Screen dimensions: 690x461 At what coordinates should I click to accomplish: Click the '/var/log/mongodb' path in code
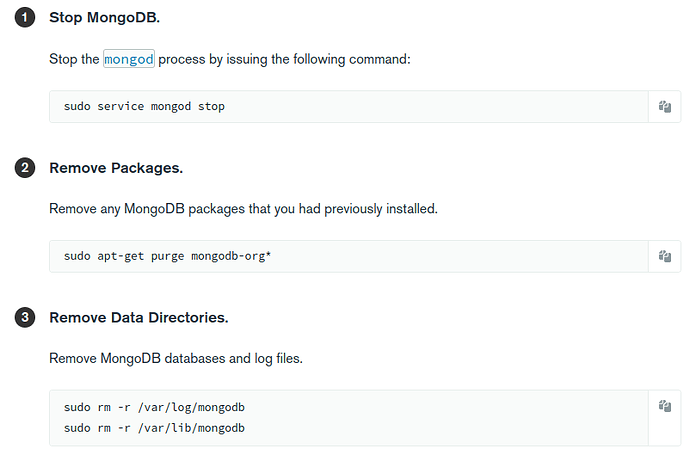pyautogui.click(x=194, y=408)
